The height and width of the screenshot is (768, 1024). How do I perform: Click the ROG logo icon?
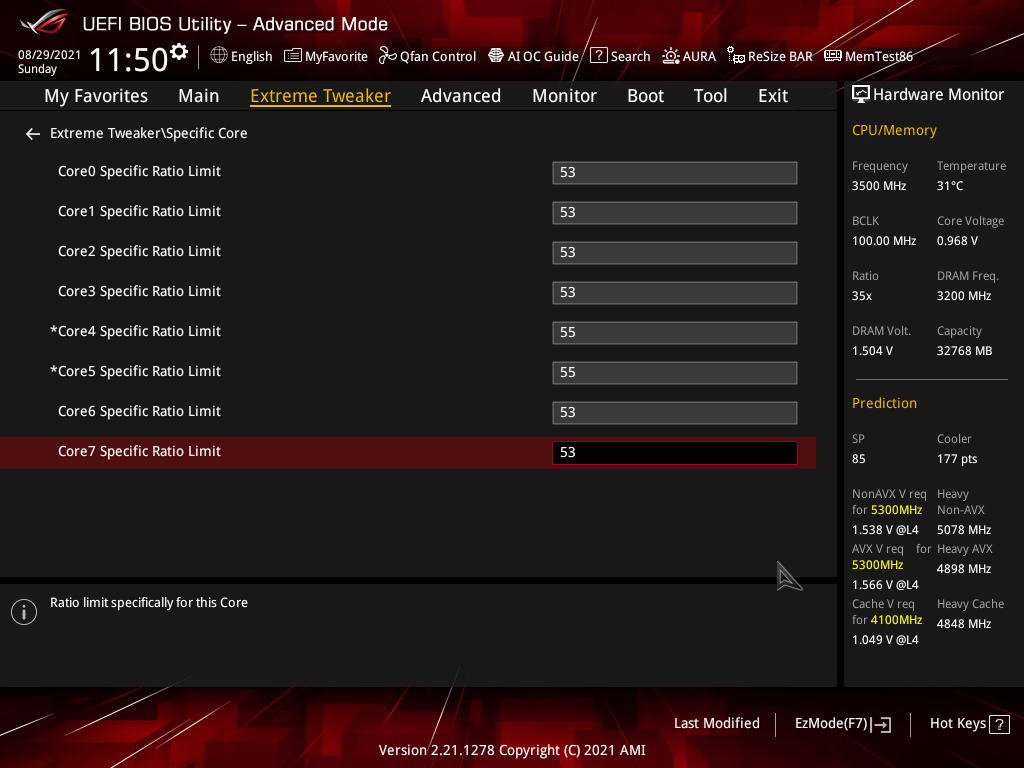tap(43, 22)
